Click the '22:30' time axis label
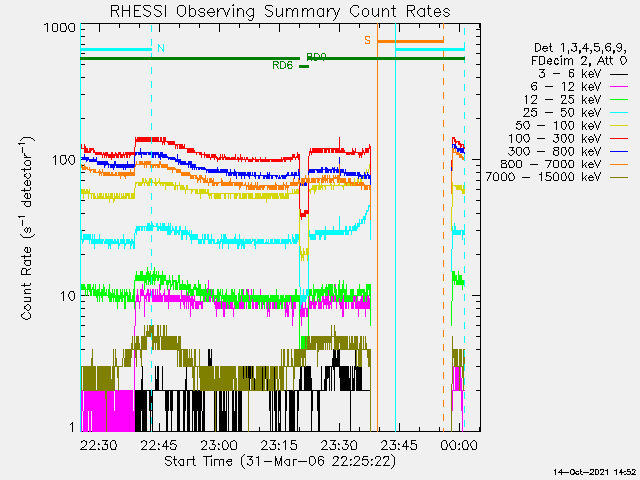 [x=98, y=445]
